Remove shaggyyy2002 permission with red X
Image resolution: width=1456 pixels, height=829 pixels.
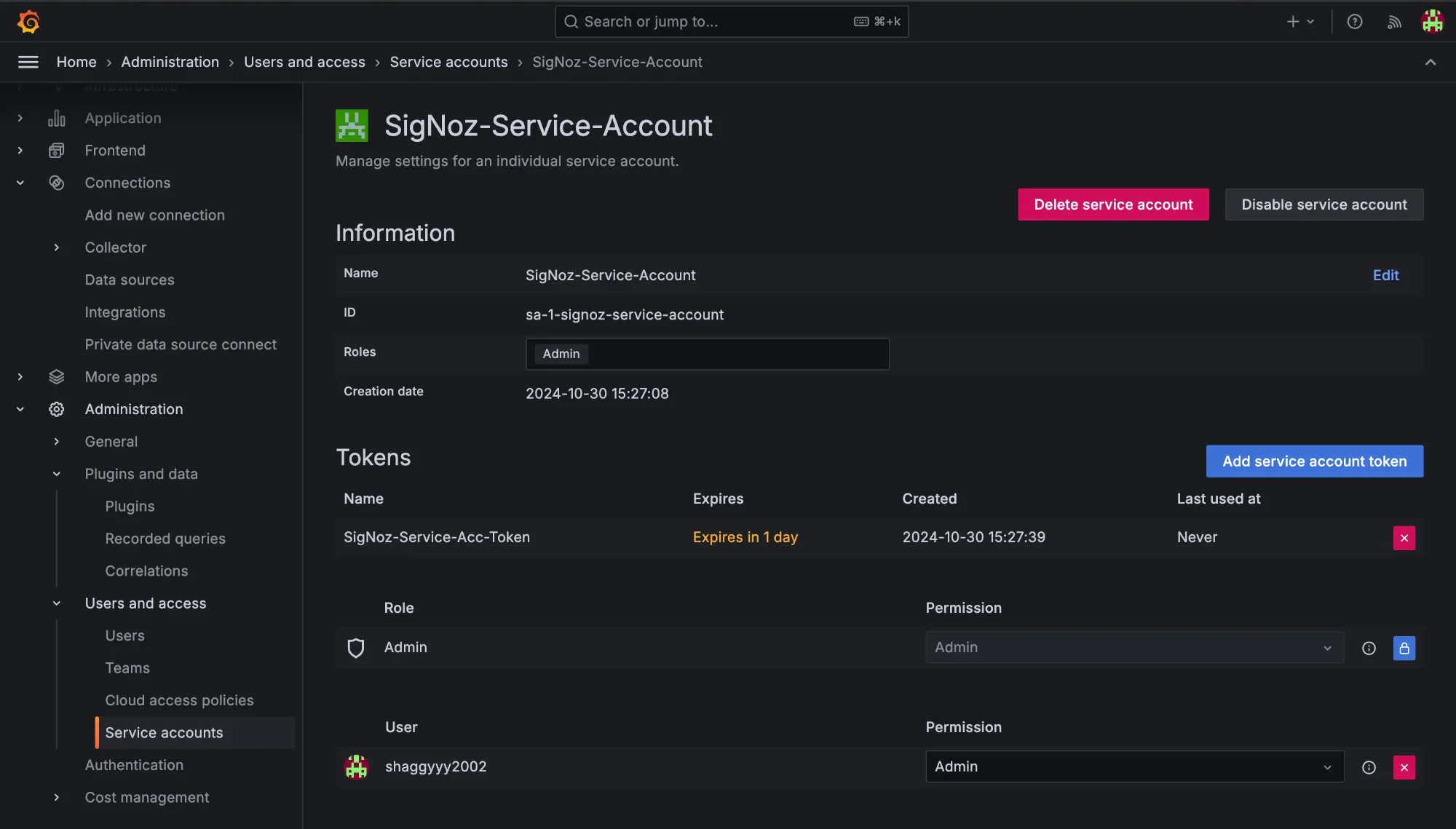pos(1404,767)
